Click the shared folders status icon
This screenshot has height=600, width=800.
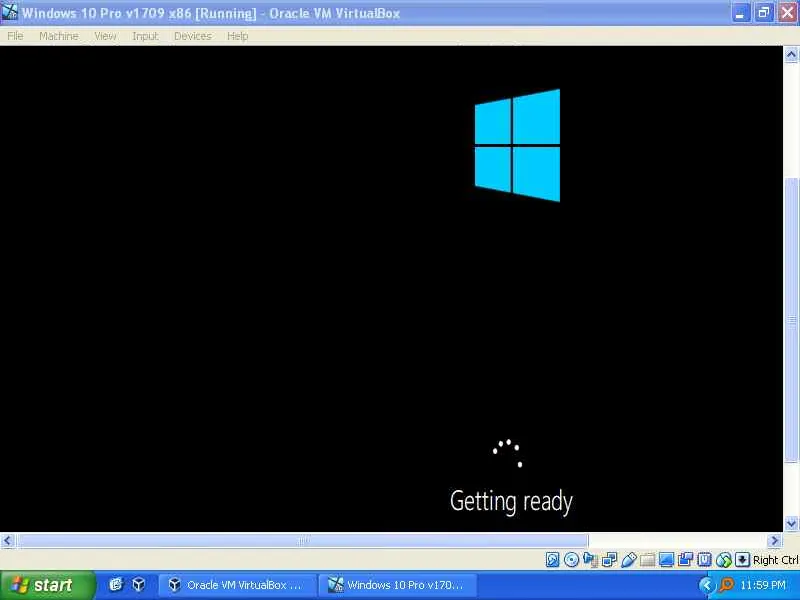point(647,560)
